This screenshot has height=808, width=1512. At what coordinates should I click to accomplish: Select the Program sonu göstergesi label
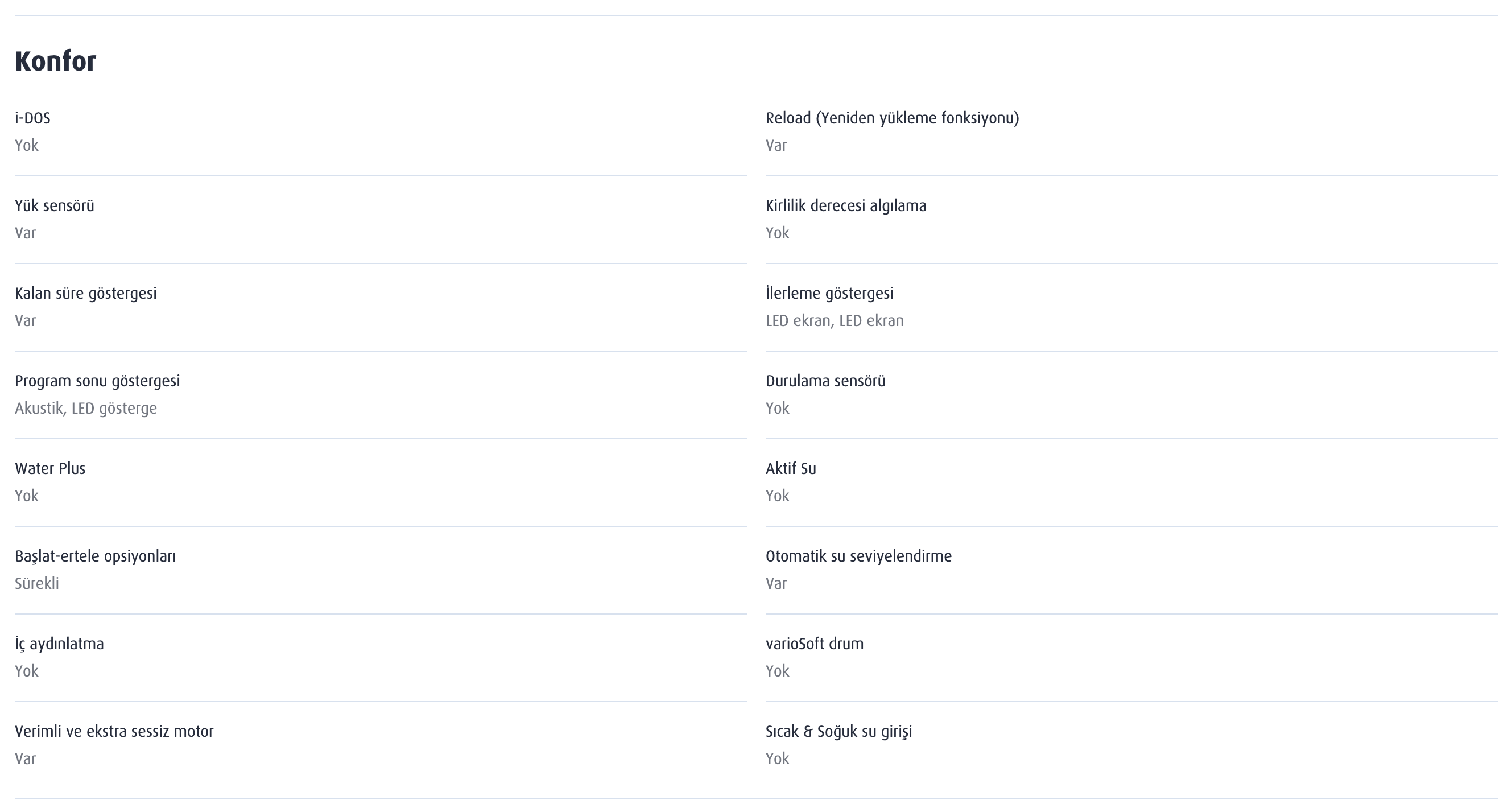97,381
